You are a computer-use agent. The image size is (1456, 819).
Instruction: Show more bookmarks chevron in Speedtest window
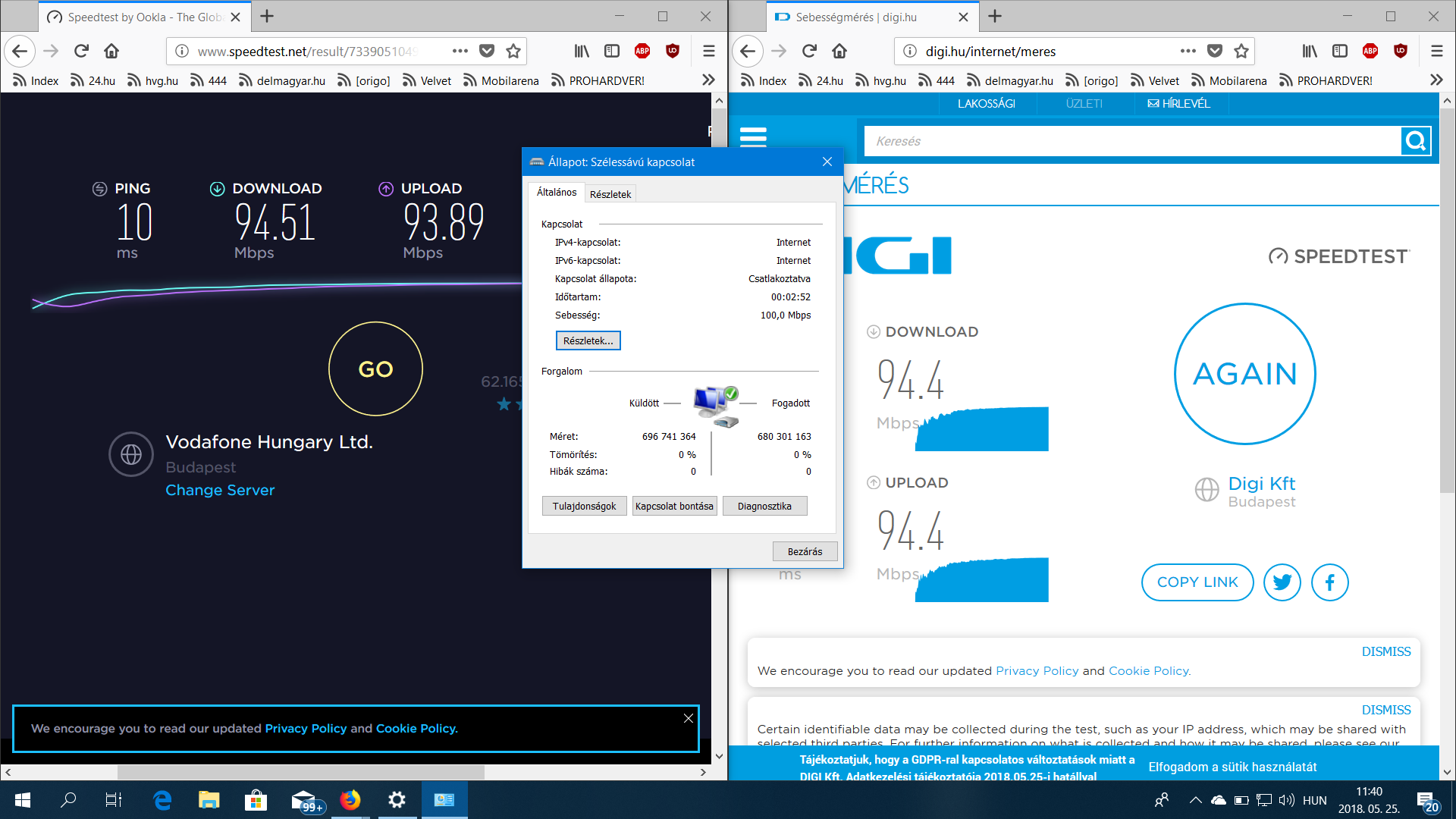pyautogui.click(x=708, y=80)
